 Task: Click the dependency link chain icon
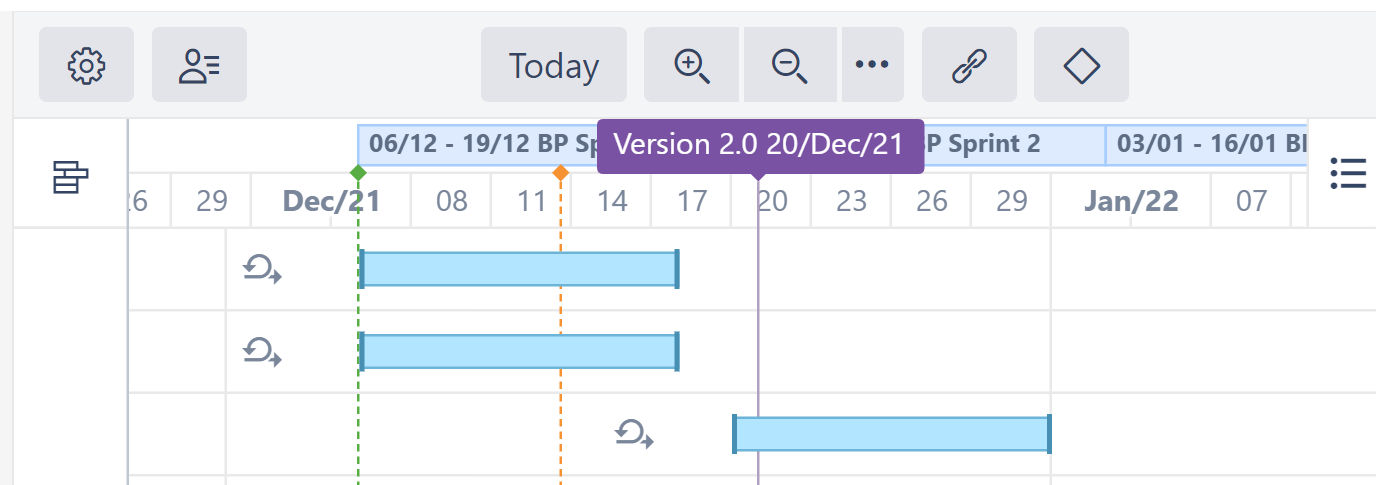(968, 65)
